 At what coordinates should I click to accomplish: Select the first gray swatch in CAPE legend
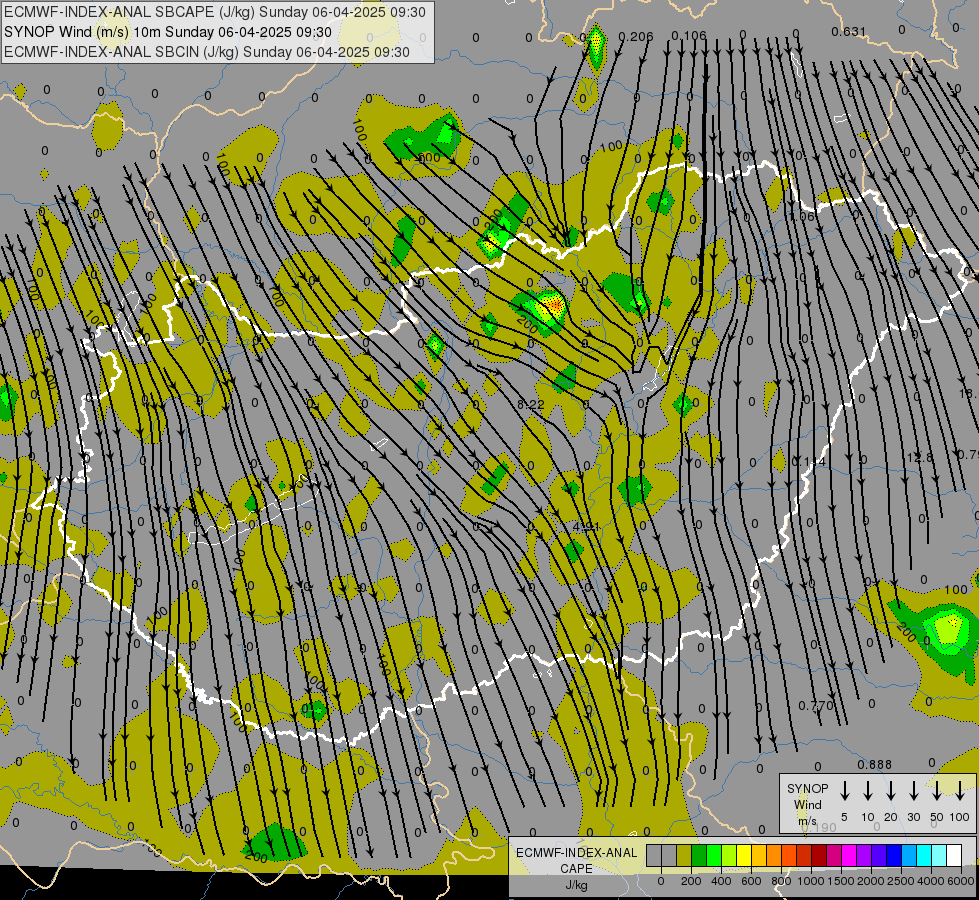654,856
